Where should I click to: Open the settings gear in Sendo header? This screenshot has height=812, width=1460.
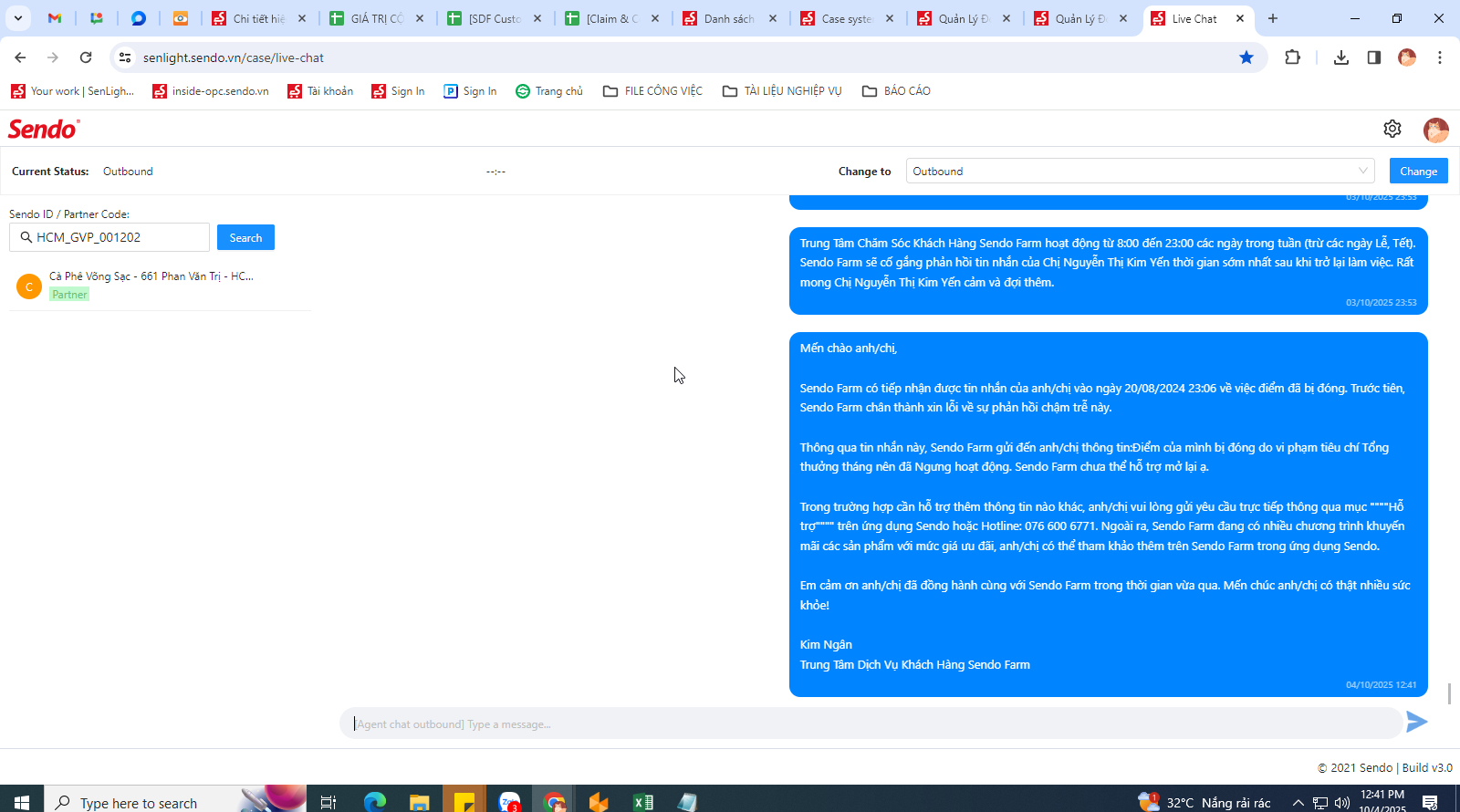click(1392, 129)
